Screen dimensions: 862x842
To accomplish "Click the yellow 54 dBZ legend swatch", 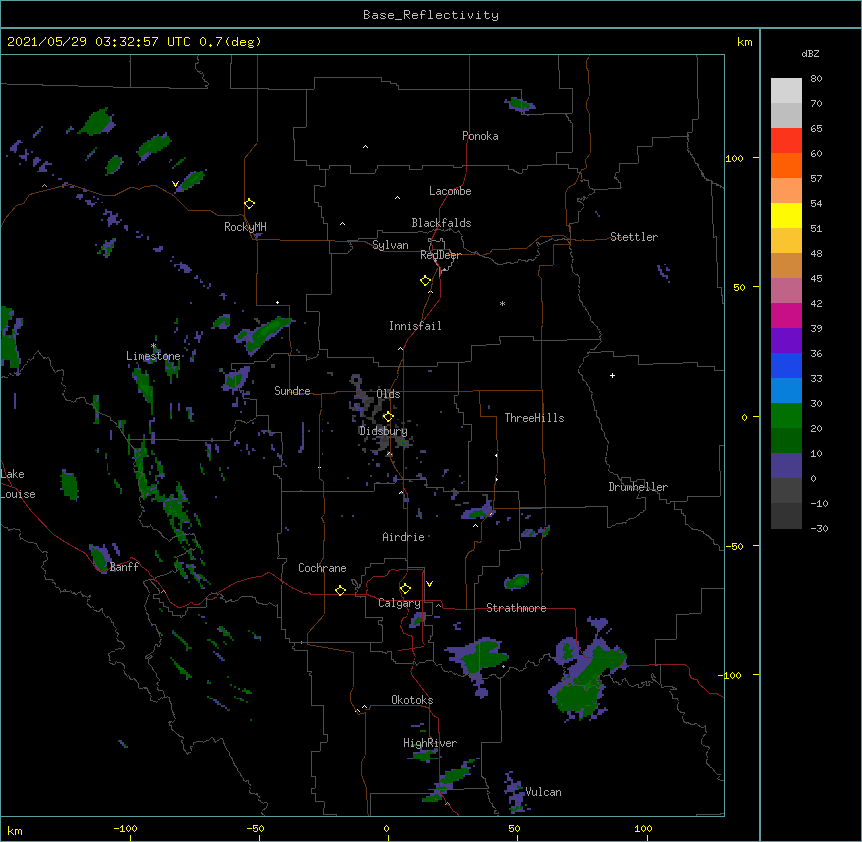I will click(x=786, y=215).
